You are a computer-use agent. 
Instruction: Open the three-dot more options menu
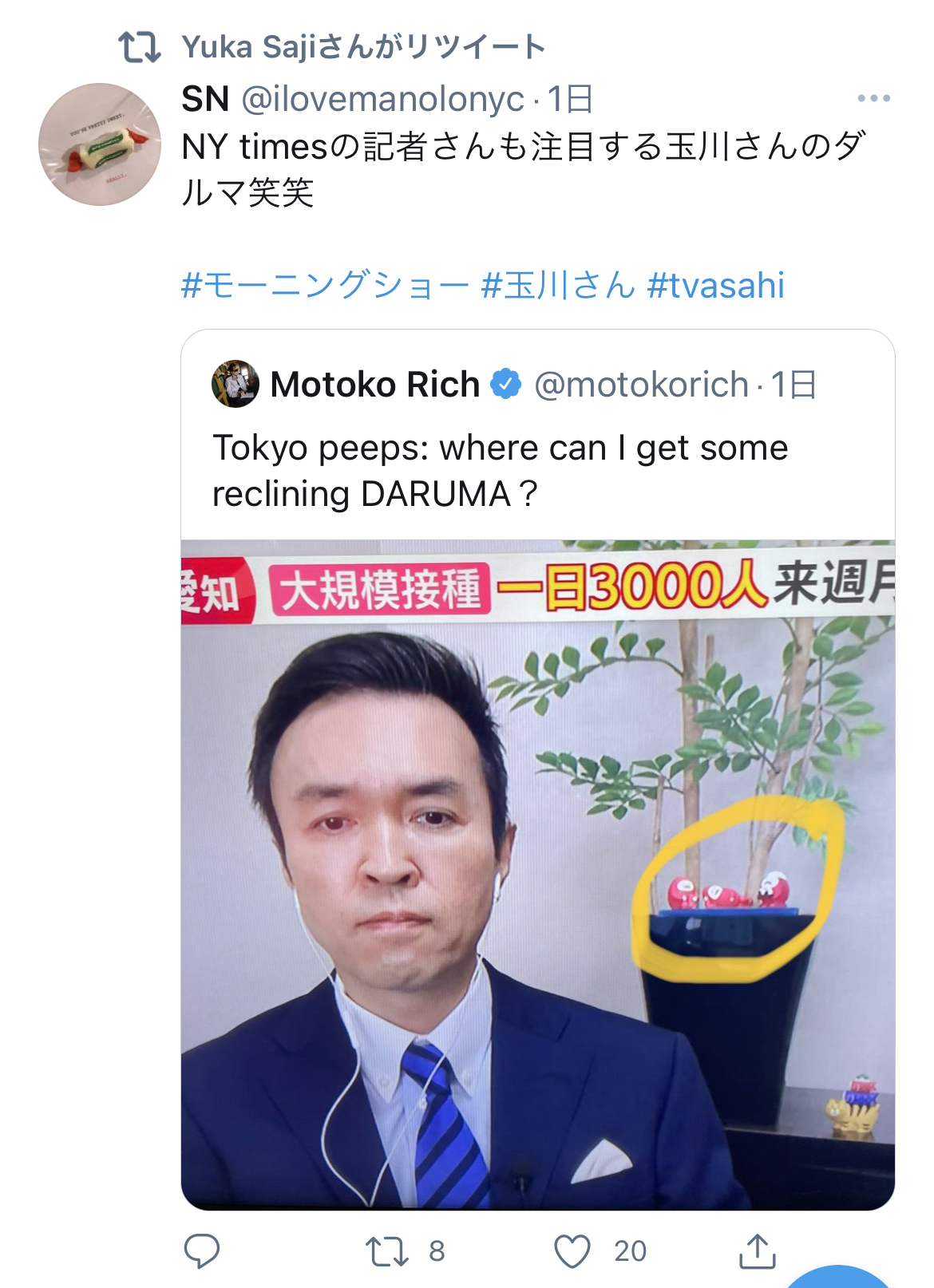pyautogui.click(x=873, y=98)
